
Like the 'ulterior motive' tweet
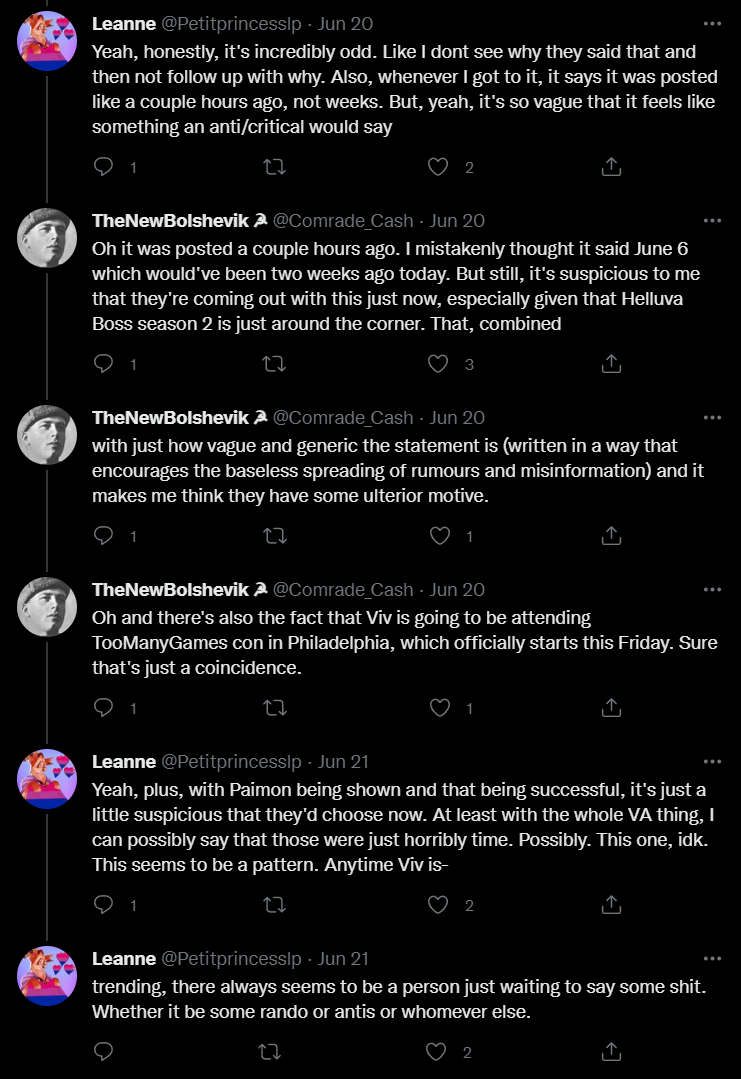click(440, 535)
